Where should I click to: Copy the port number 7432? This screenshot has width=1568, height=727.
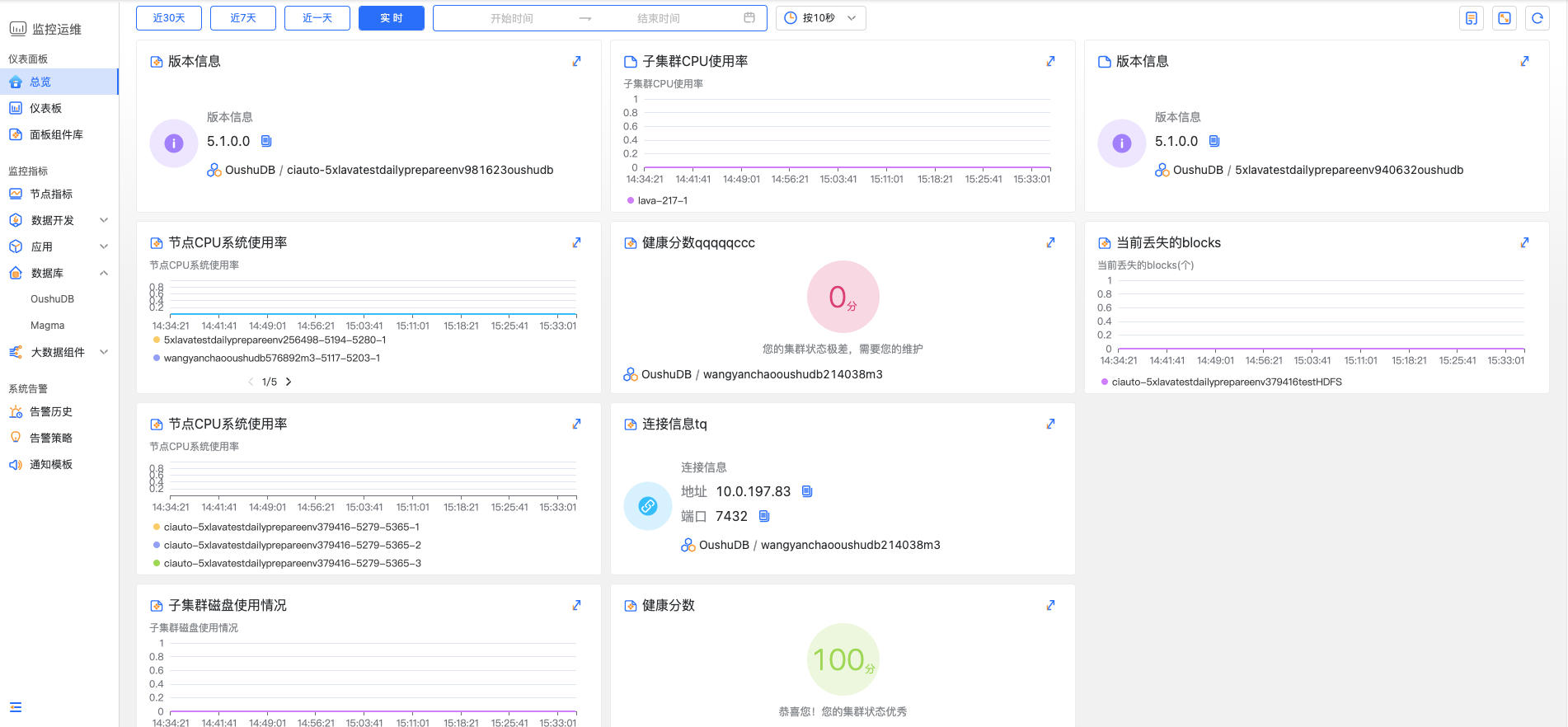764,516
